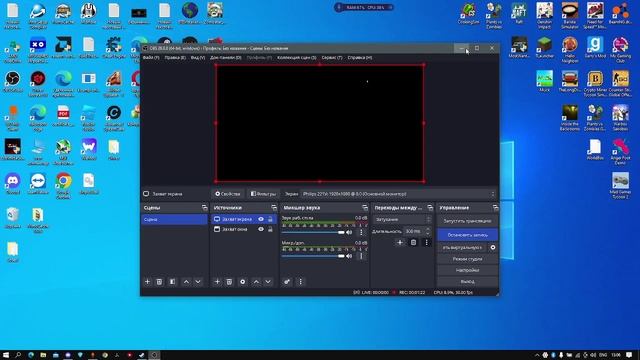The image size is (640, 360).
Task: Move source down in the Sources list
Action: click(x=268, y=282)
